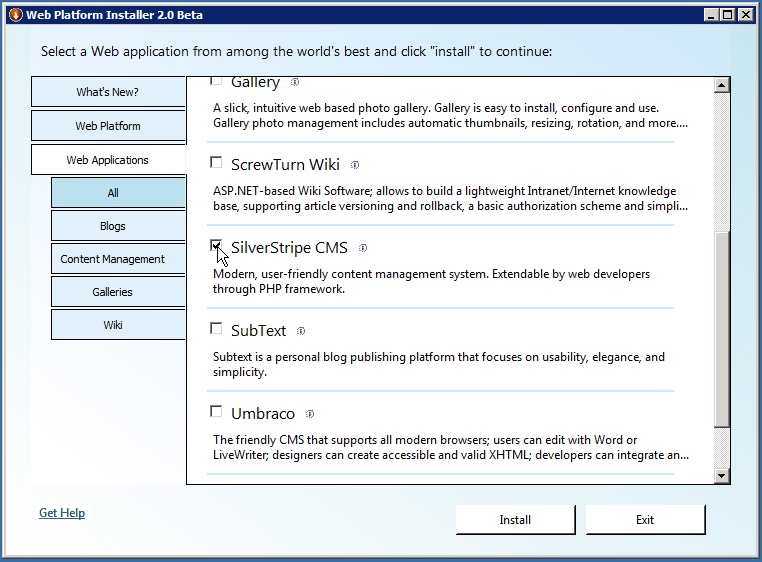Viewport: 762px width, 562px height.
Task: Tick the SubText checkbox
Action: click(x=216, y=328)
